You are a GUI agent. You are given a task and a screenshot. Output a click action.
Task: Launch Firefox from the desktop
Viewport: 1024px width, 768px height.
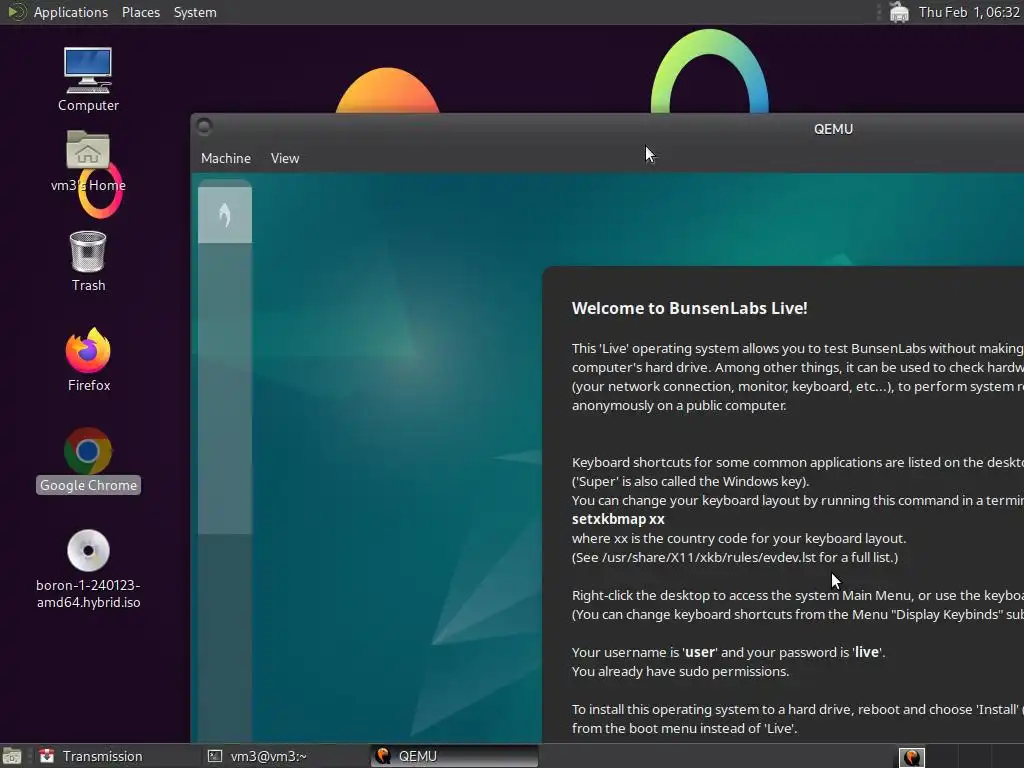(88, 359)
